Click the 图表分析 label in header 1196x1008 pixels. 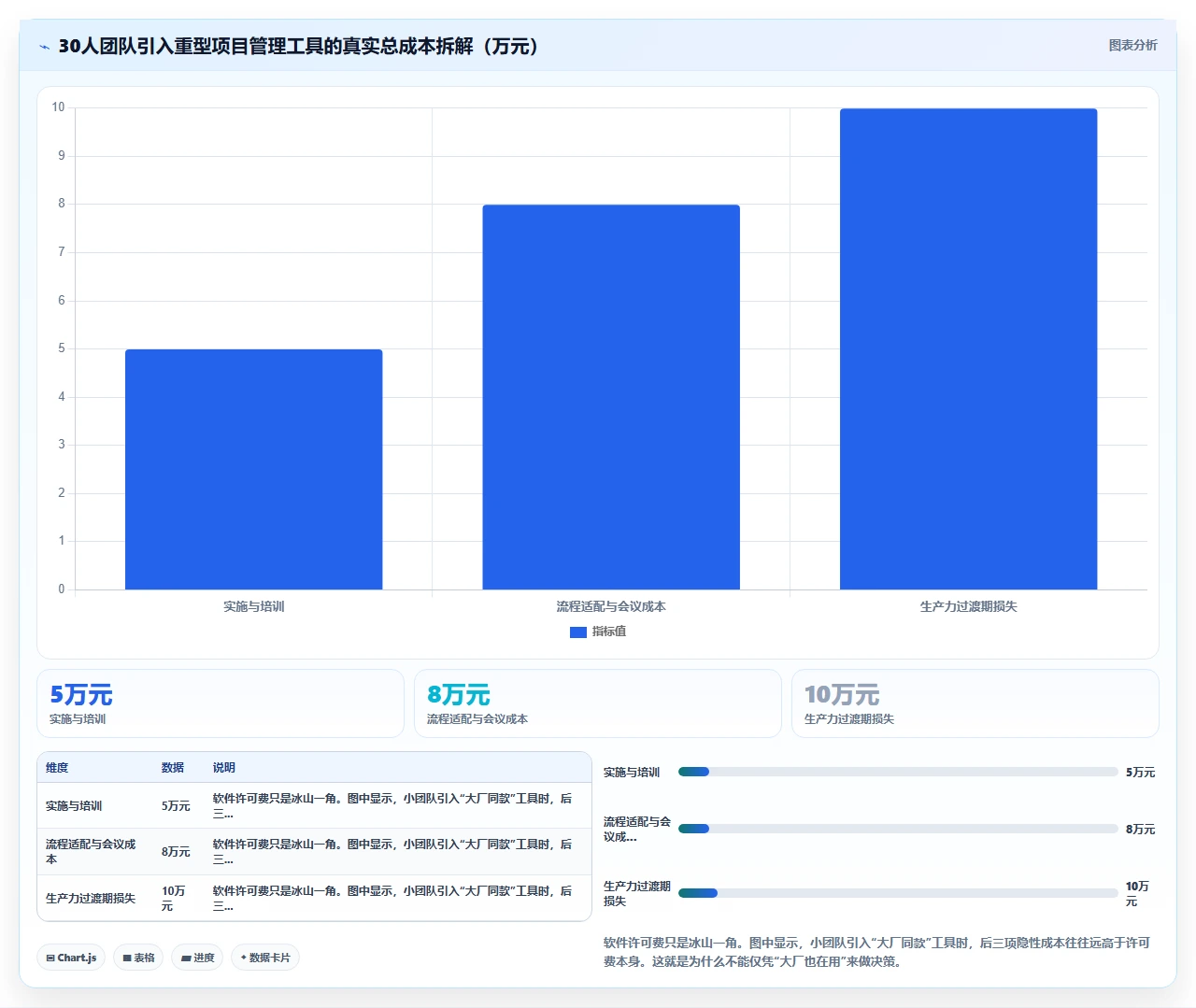tap(1132, 45)
